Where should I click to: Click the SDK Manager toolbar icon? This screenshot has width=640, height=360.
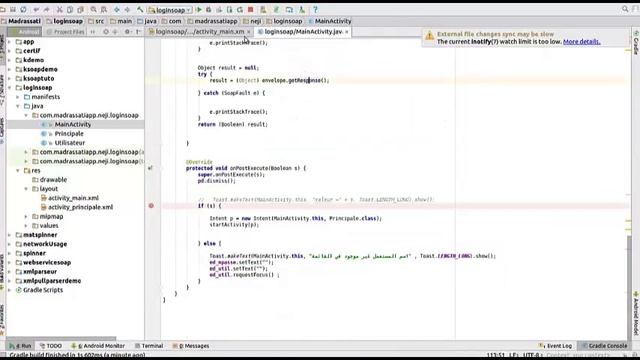289,9
